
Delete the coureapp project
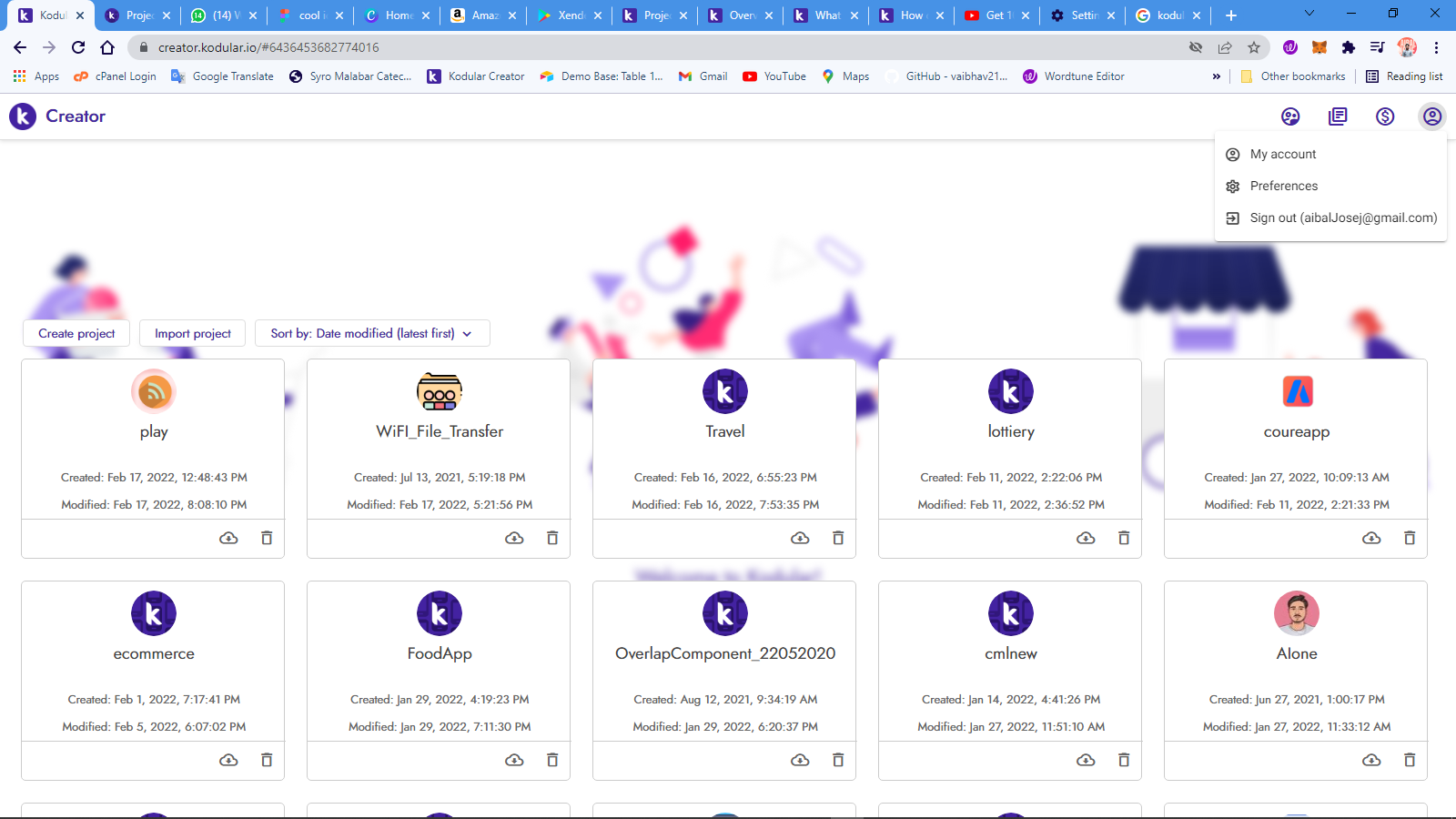(1410, 538)
